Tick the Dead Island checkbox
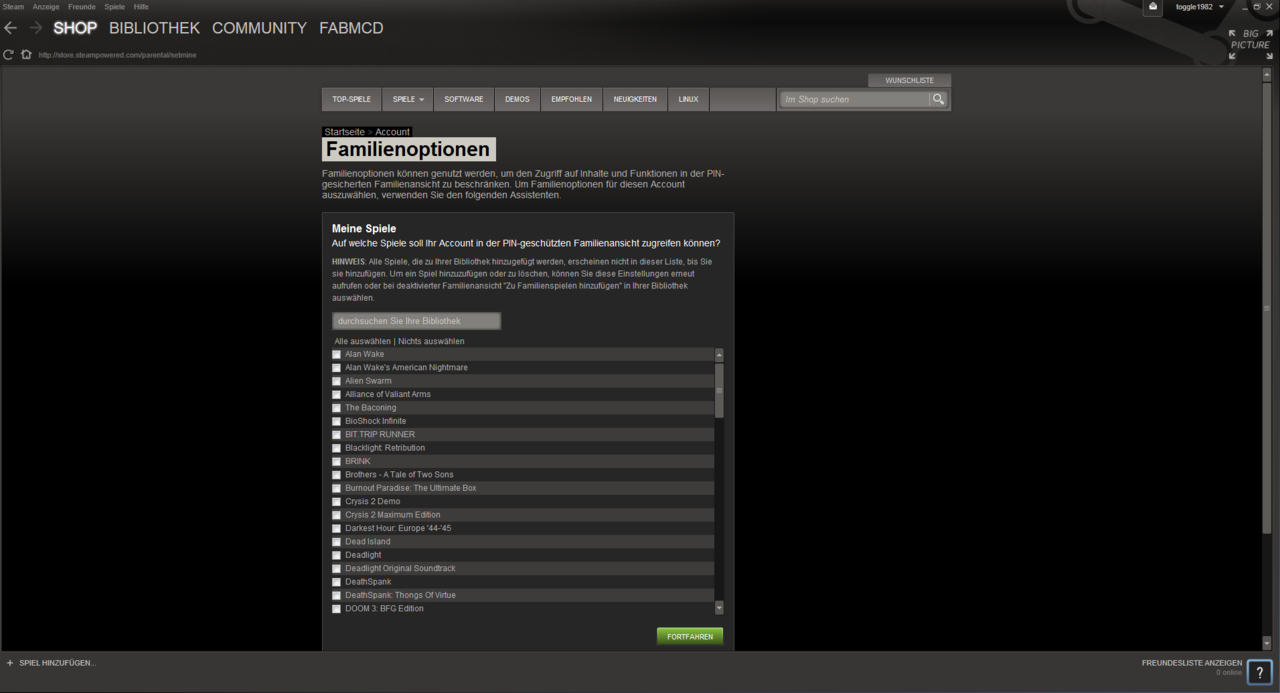 (337, 542)
